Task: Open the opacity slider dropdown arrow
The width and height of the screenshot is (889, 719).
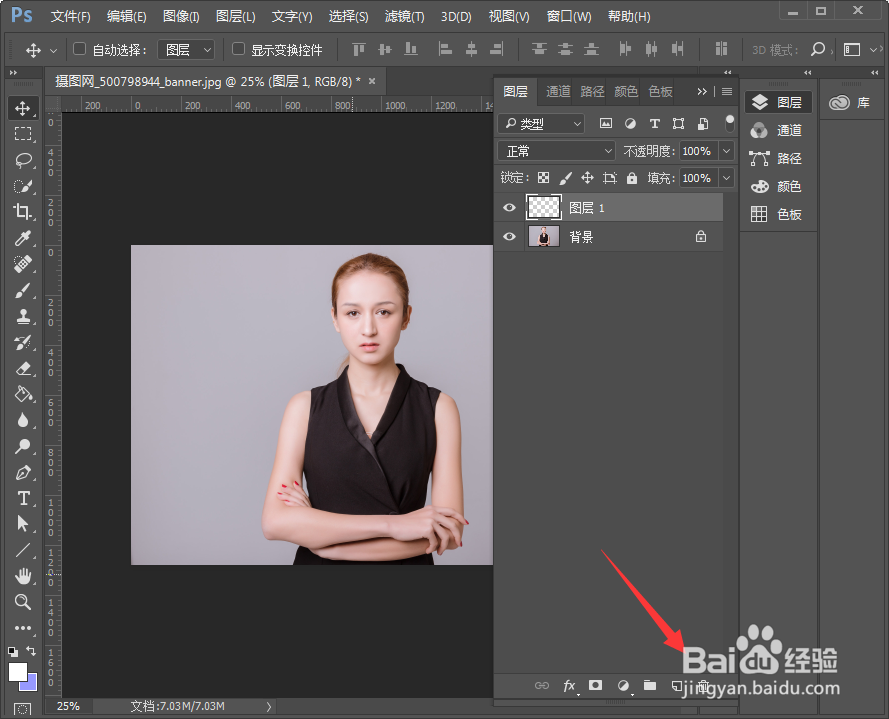Action: pos(726,151)
